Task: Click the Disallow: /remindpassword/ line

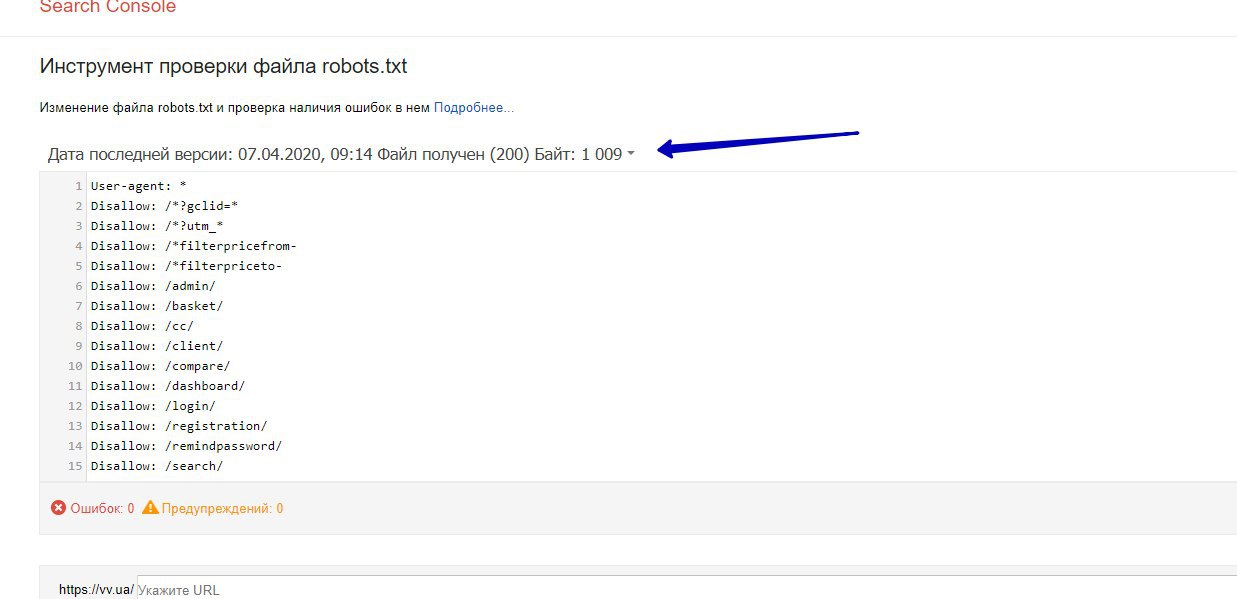Action: (x=186, y=446)
